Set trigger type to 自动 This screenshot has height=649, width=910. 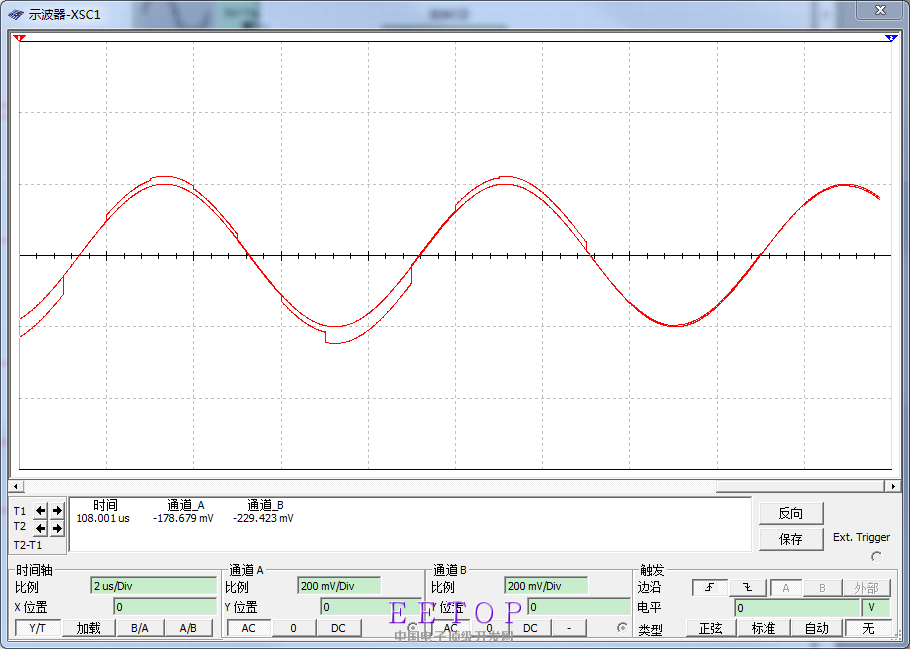pyautogui.click(x=817, y=628)
